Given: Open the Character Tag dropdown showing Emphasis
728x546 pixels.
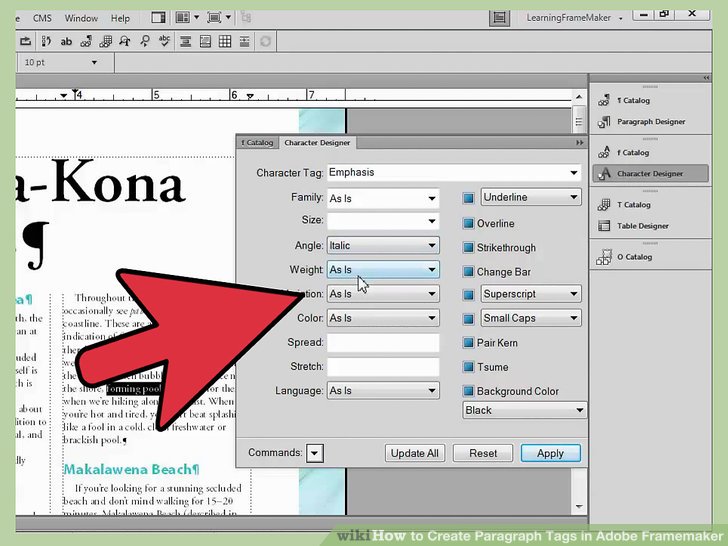Looking at the screenshot, I should (x=453, y=172).
